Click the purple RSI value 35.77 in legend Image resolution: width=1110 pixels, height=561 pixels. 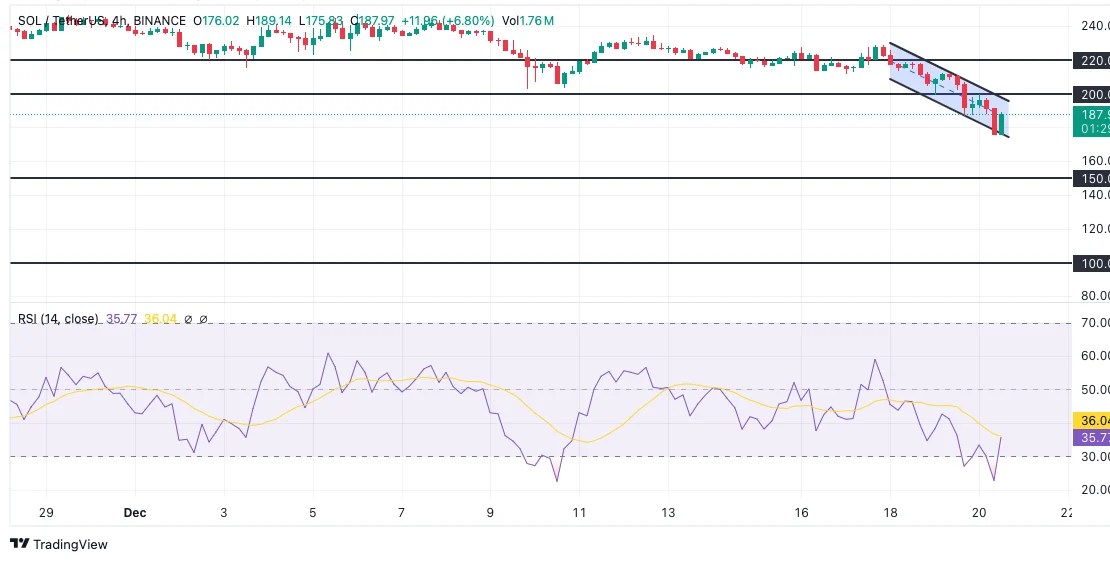point(121,319)
